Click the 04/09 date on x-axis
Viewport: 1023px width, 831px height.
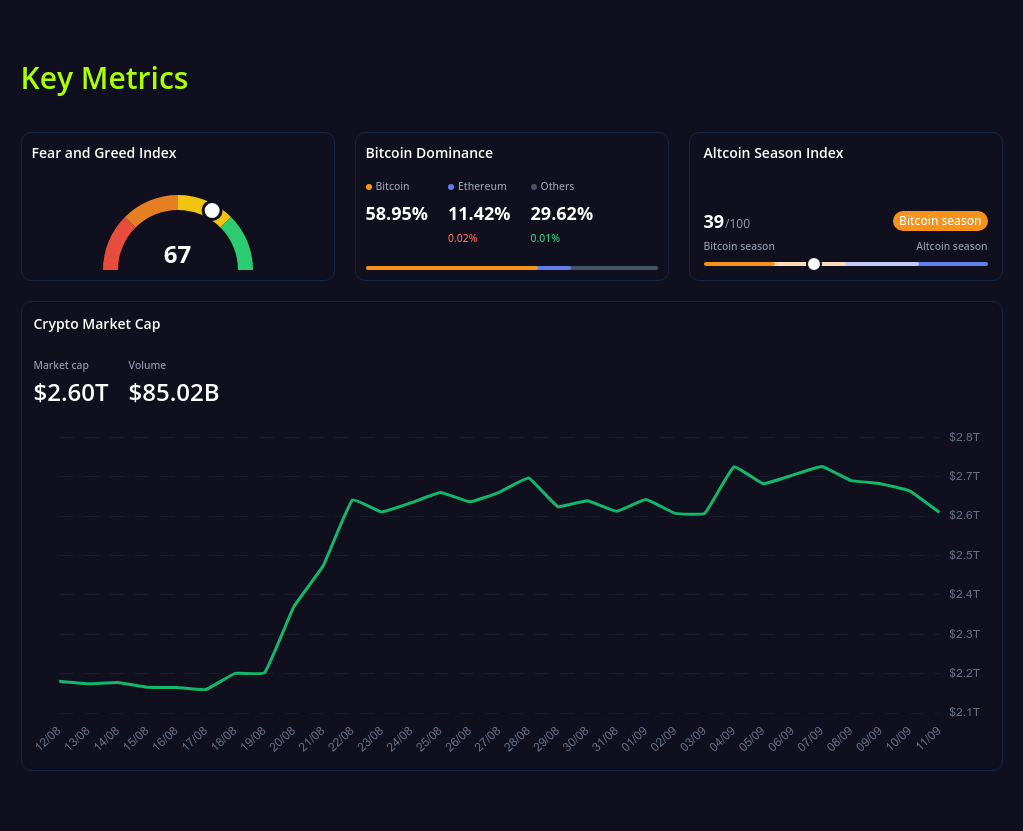723,738
